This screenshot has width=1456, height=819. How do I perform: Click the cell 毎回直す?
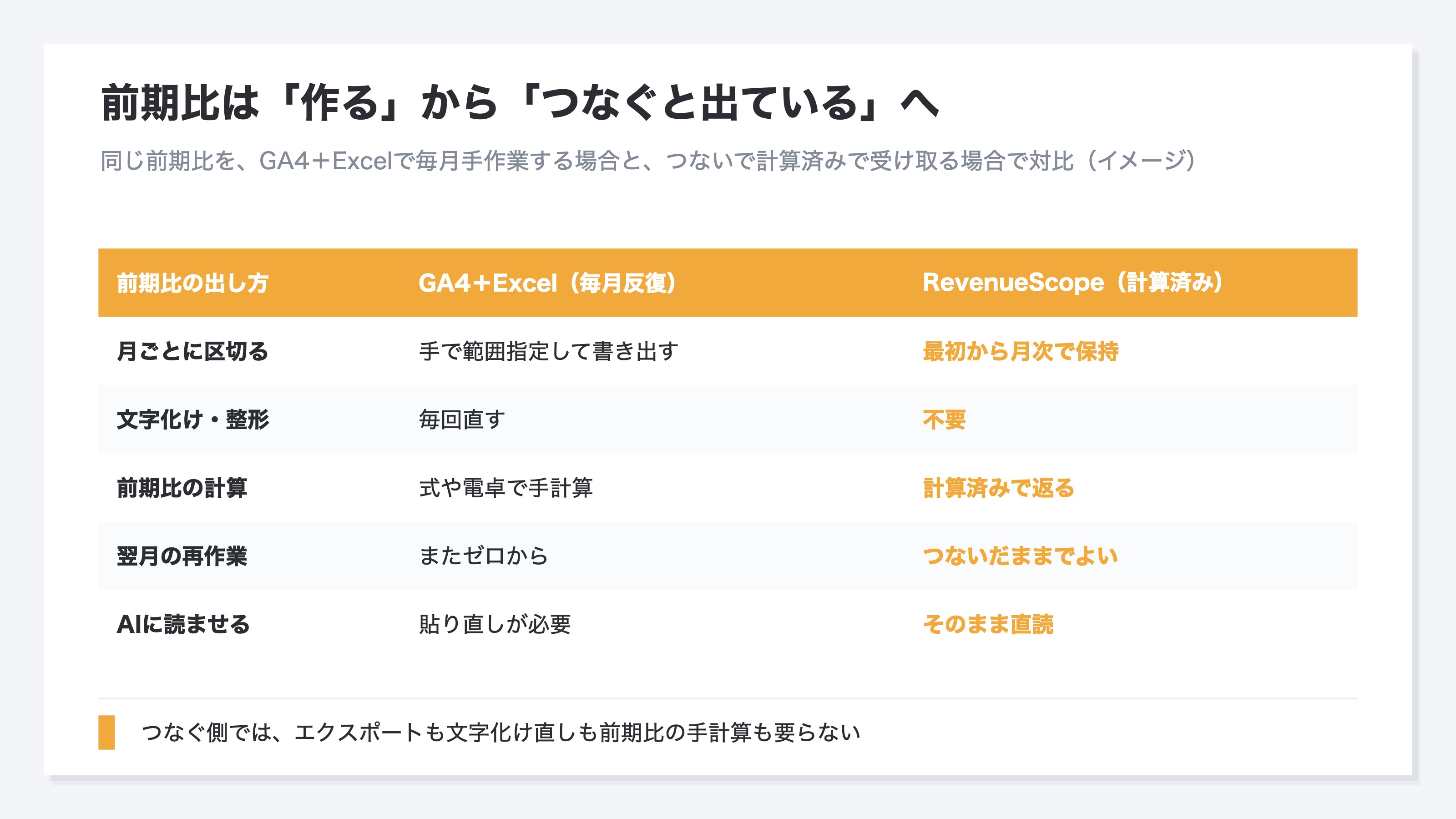point(462,420)
